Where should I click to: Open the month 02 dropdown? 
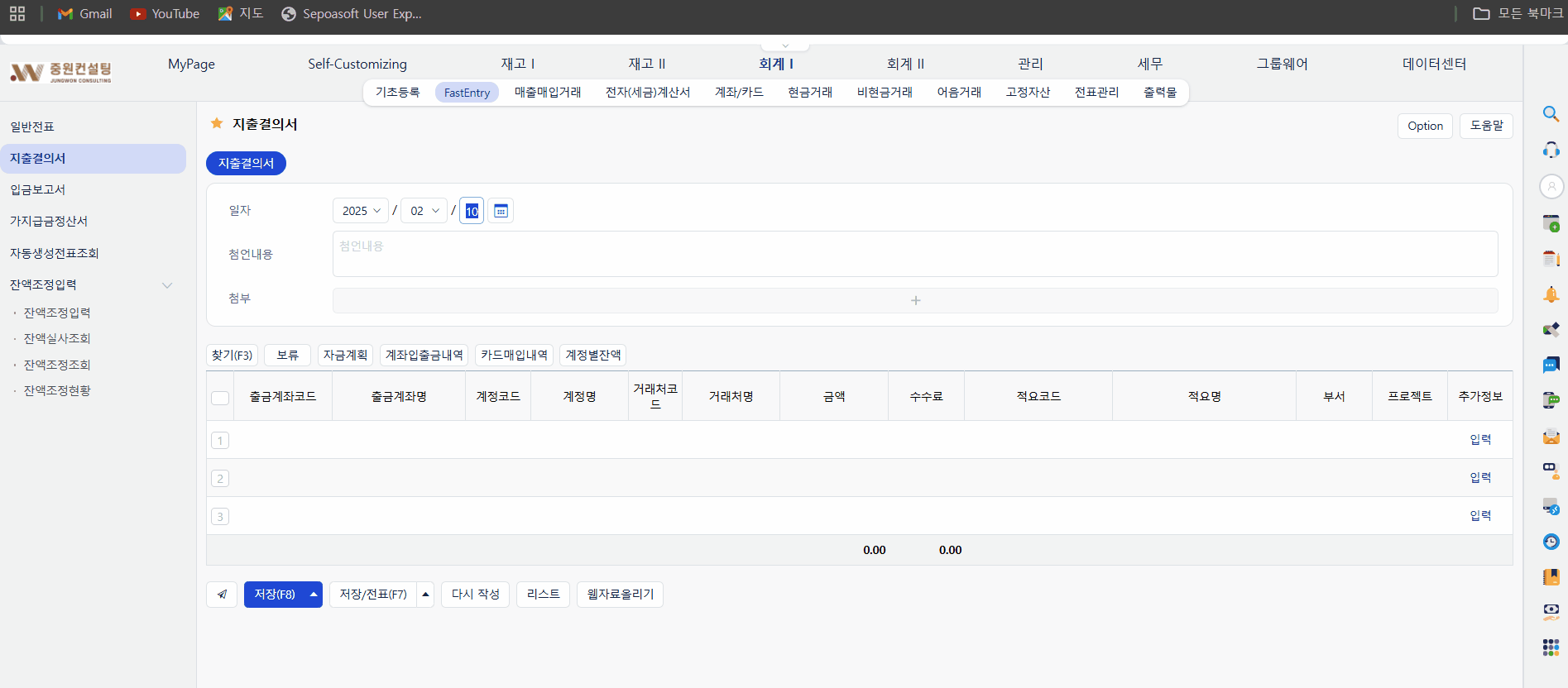pyautogui.click(x=424, y=211)
